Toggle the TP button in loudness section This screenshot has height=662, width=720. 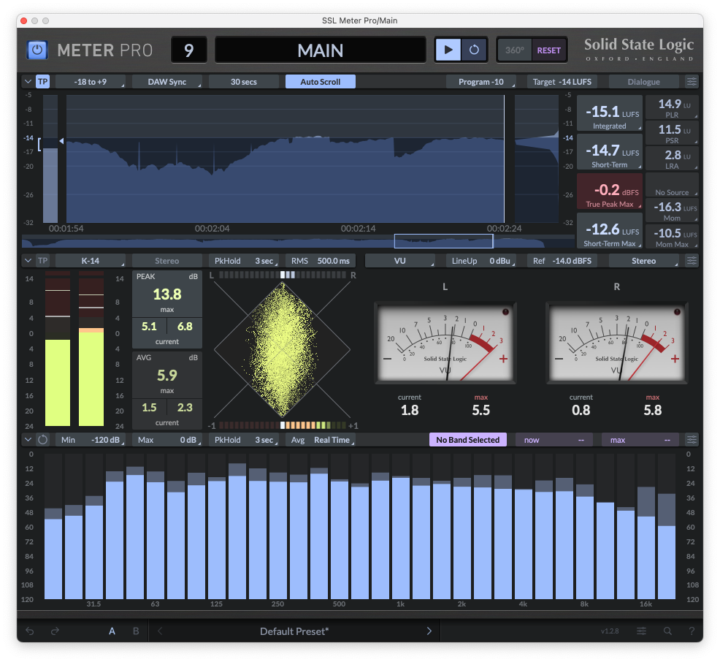43,82
